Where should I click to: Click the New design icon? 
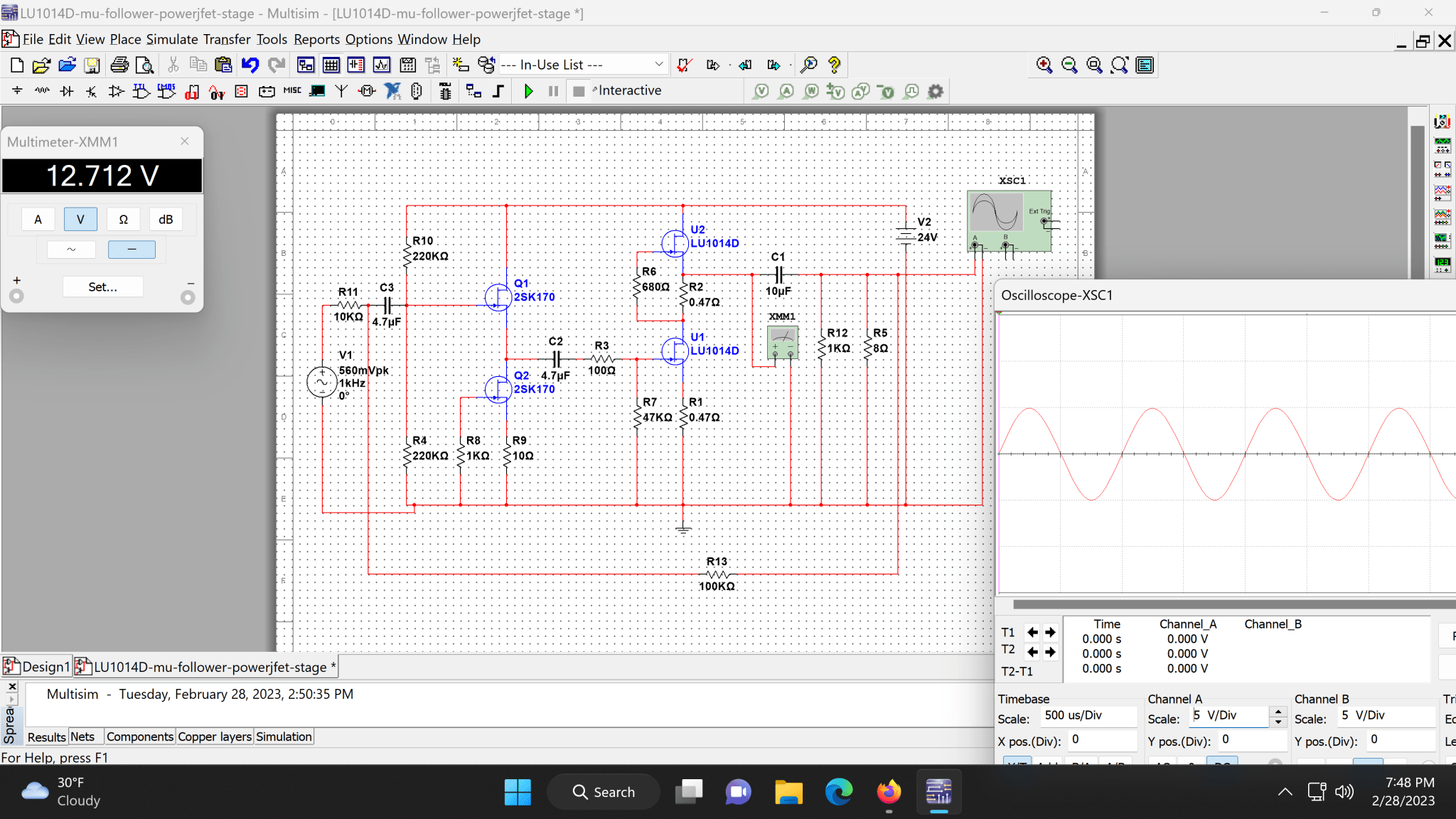click(17, 65)
